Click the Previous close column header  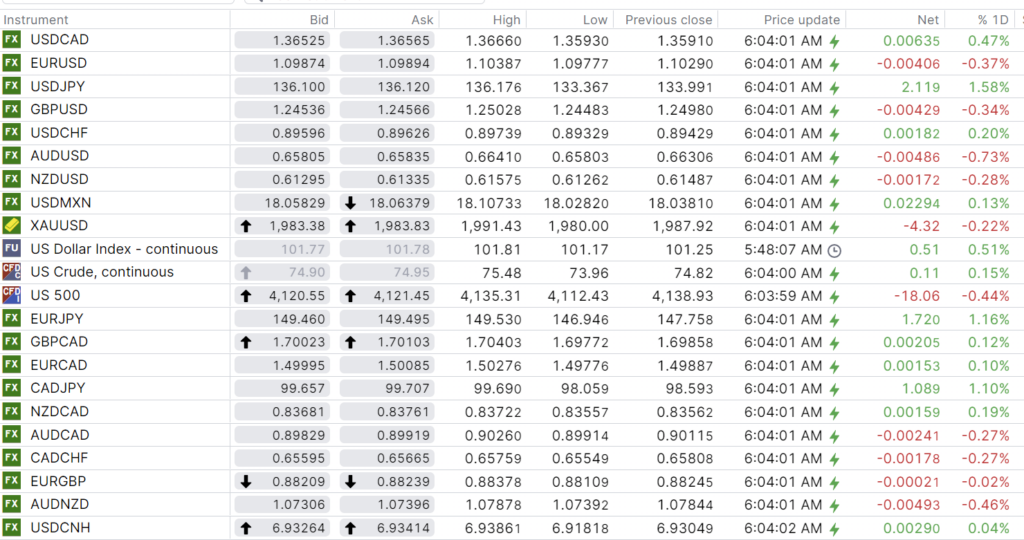click(668, 20)
